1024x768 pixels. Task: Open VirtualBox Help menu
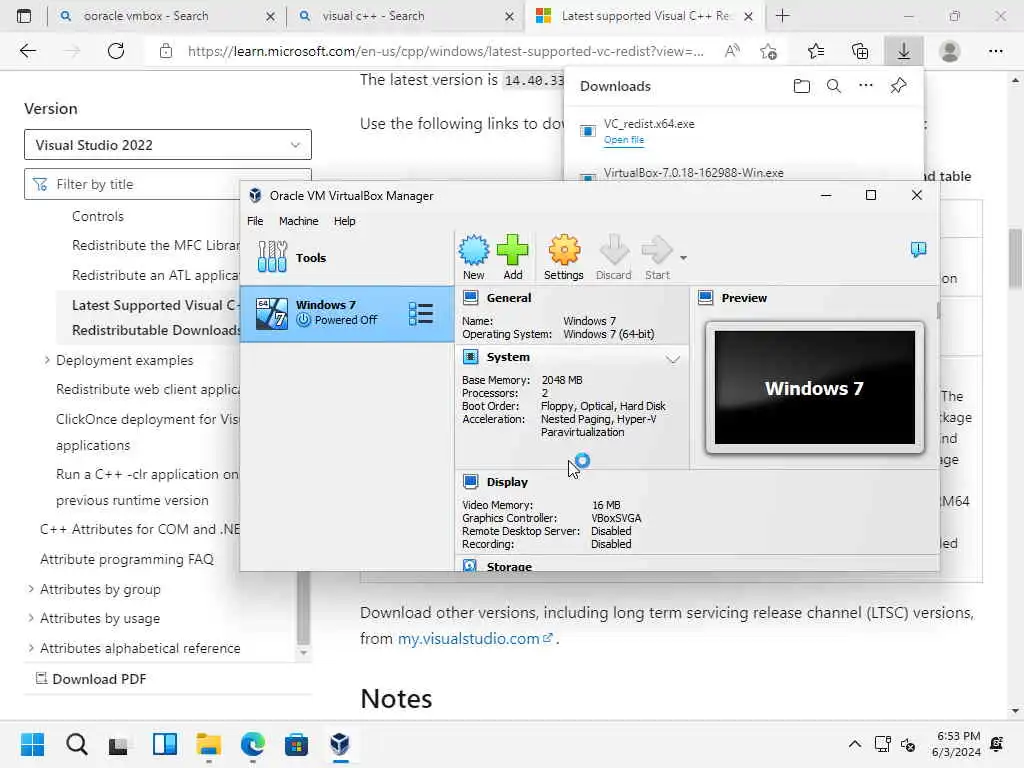(344, 221)
